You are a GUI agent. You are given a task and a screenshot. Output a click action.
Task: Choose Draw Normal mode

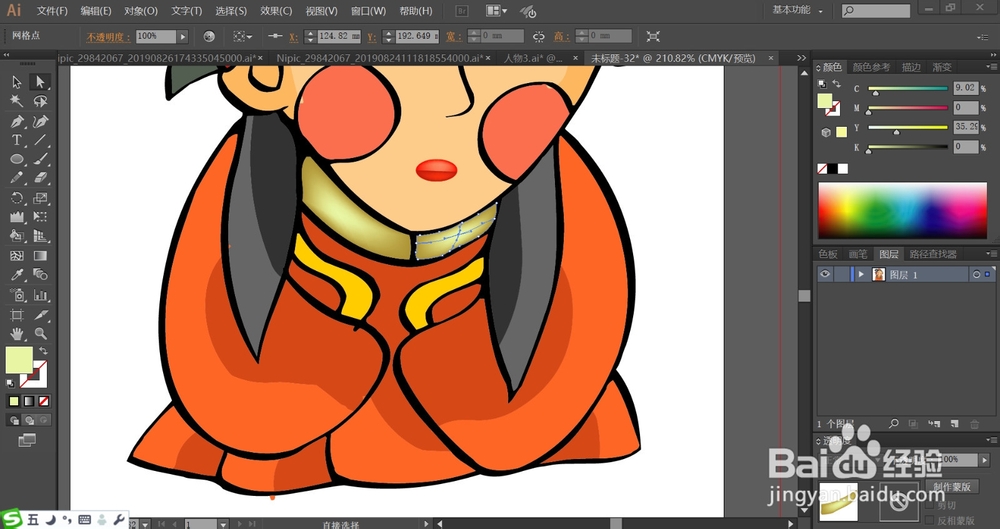coord(14,421)
